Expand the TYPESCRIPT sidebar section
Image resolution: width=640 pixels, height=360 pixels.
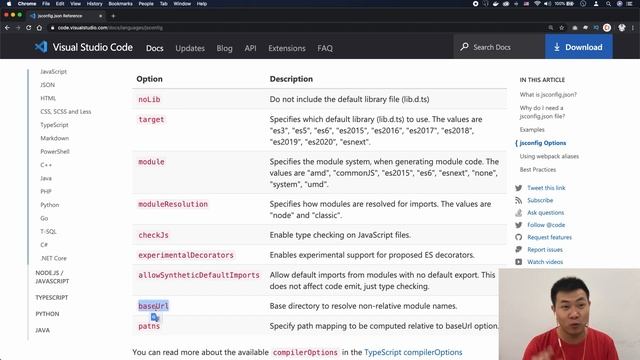click(51, 298)
